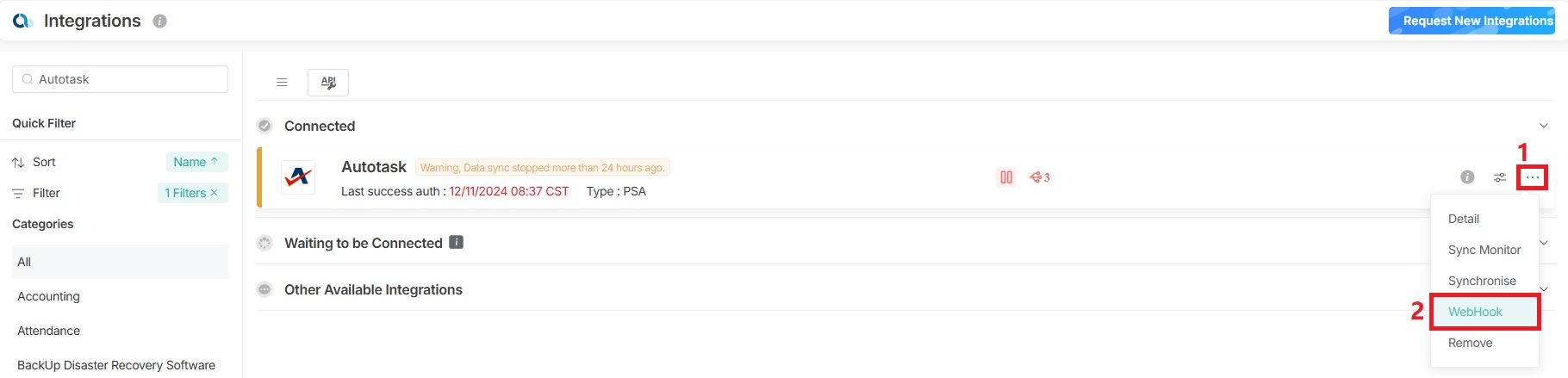Screen dimensions: 1568x378
Task: Choose Remove from the context menu
Action: (x=1470, y=343)
